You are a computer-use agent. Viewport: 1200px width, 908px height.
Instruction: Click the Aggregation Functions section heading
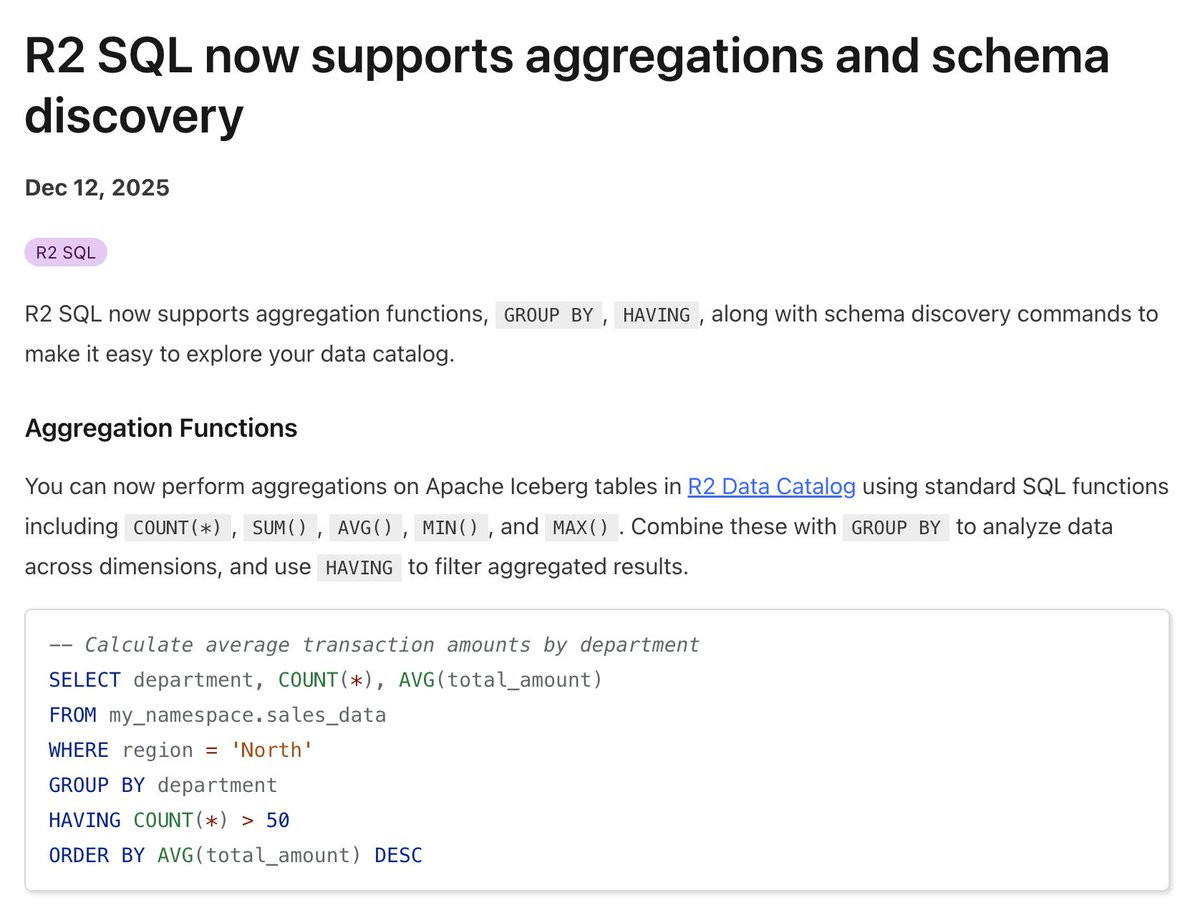point(161,428)
